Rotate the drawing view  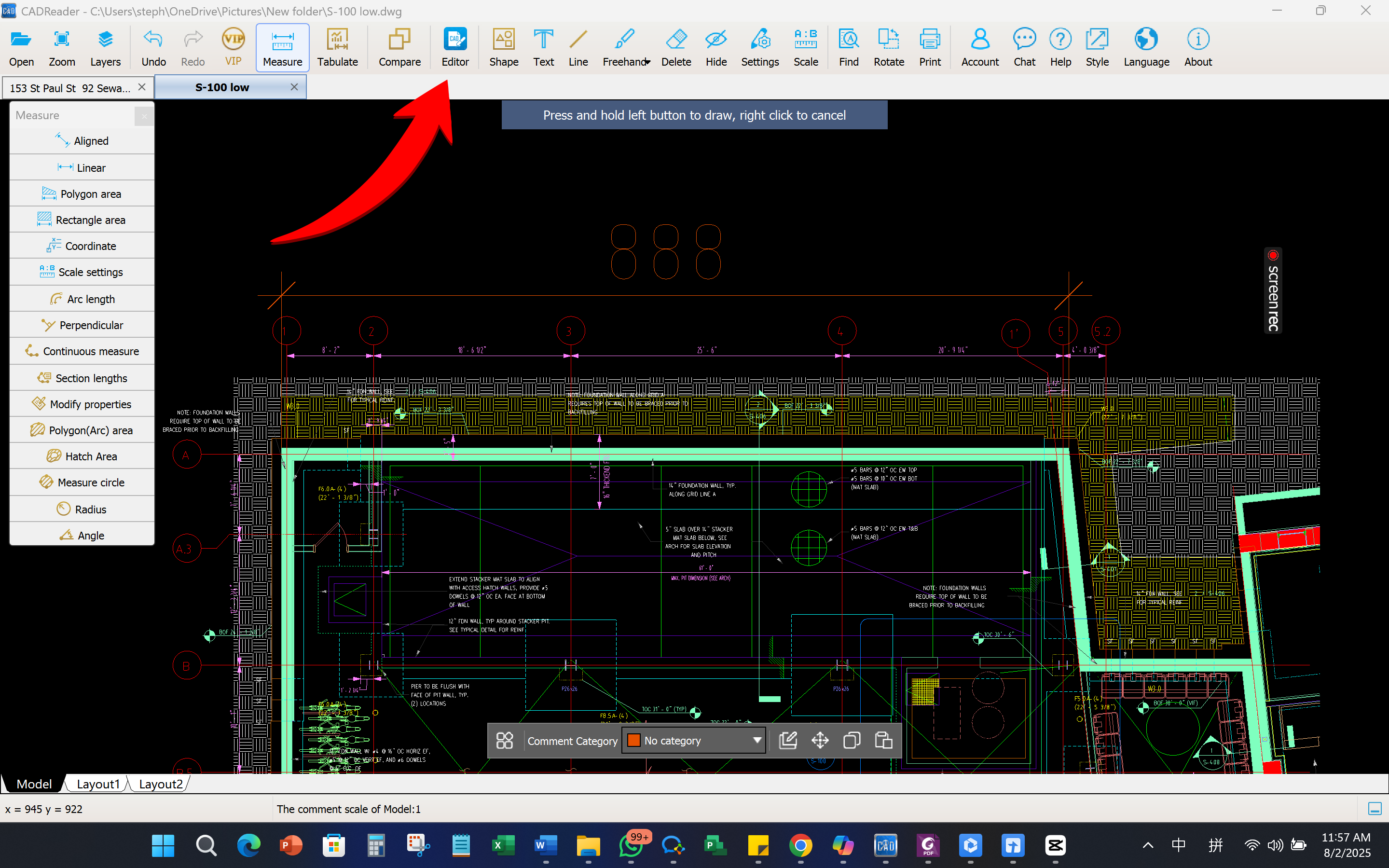tap(889, 48)
